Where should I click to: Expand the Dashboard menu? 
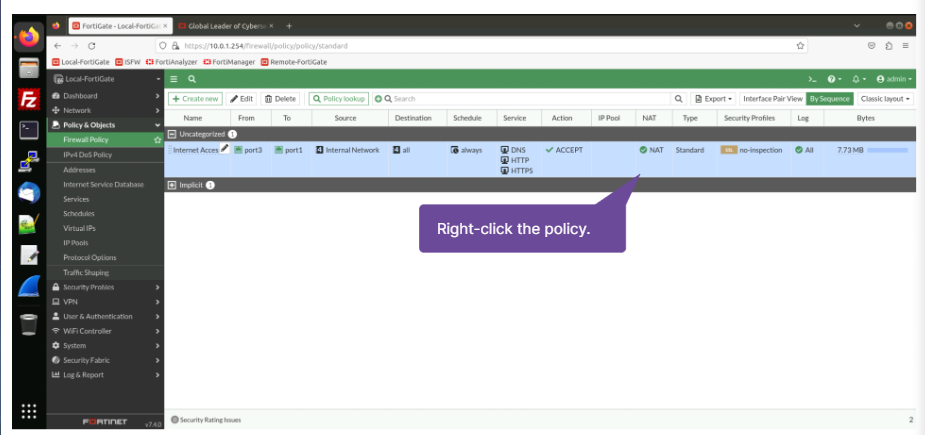pyautogui.click(x=104, y=96)
